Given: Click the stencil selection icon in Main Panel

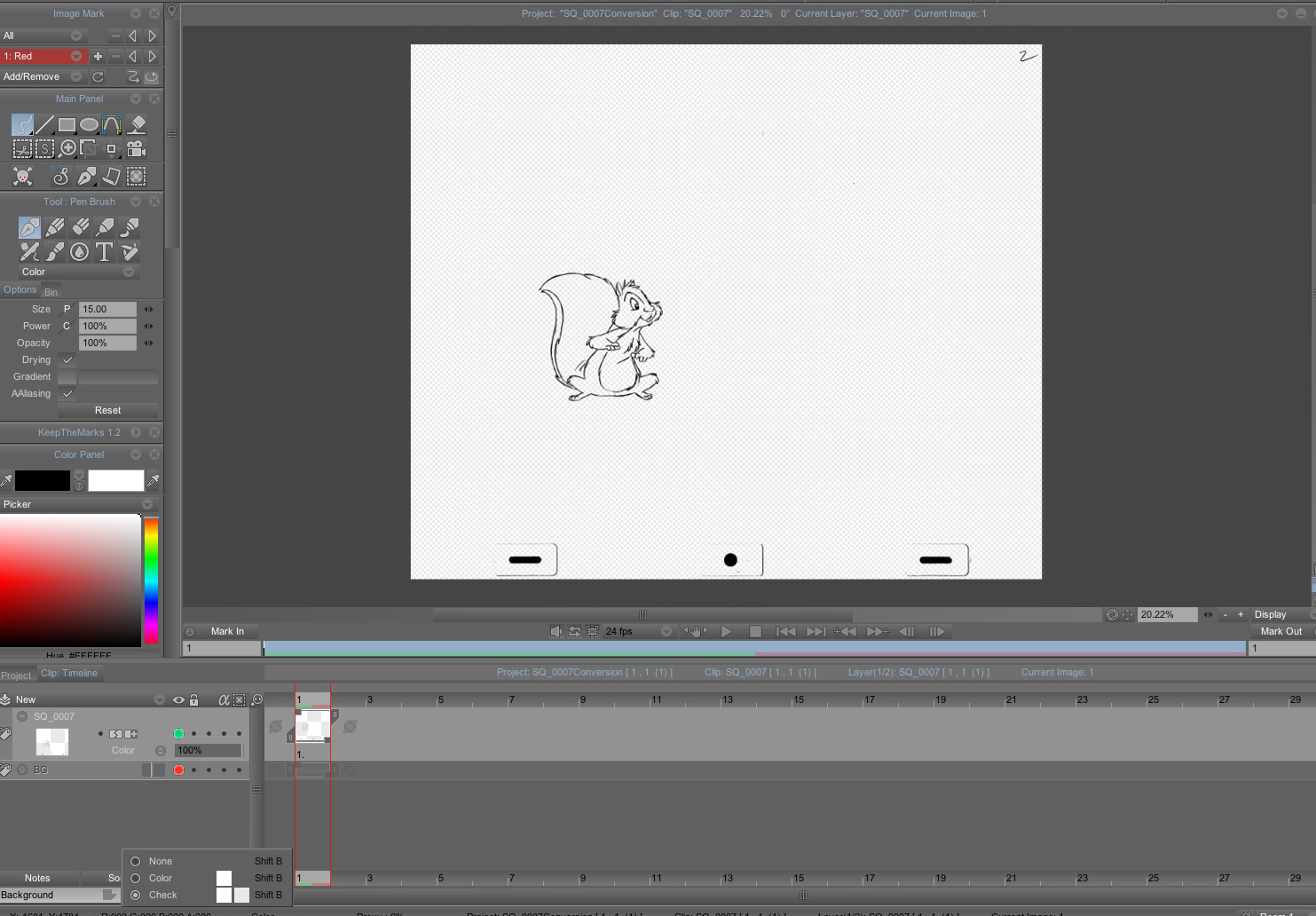Looking at the screenshot, I should point(136,176).
